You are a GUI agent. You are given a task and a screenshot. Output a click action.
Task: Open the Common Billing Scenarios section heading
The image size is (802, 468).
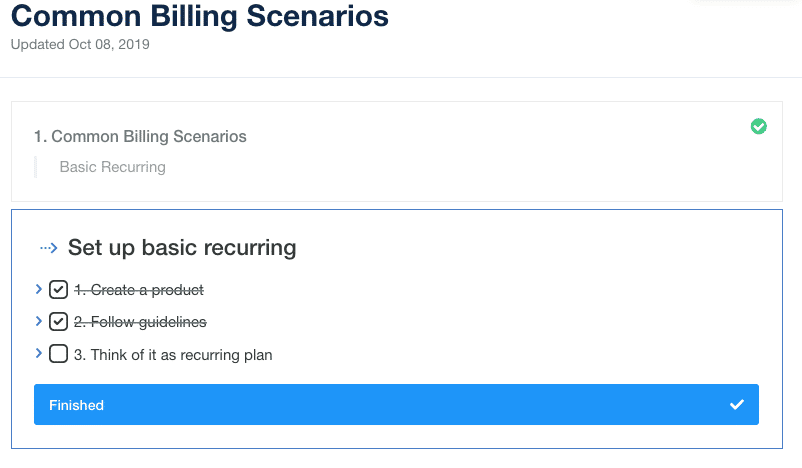tap(140, 137)
